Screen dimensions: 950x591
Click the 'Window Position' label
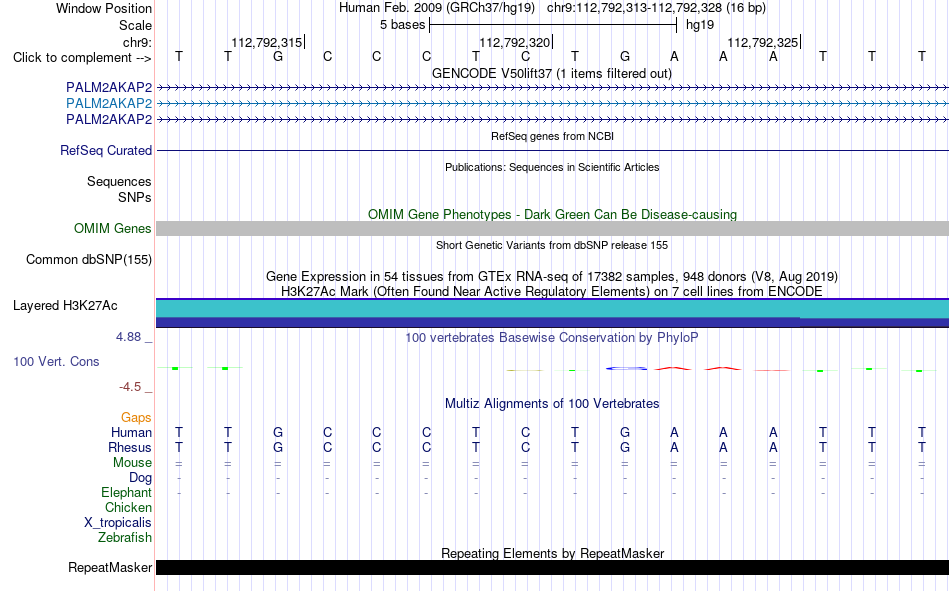click(x=104, y=8)
